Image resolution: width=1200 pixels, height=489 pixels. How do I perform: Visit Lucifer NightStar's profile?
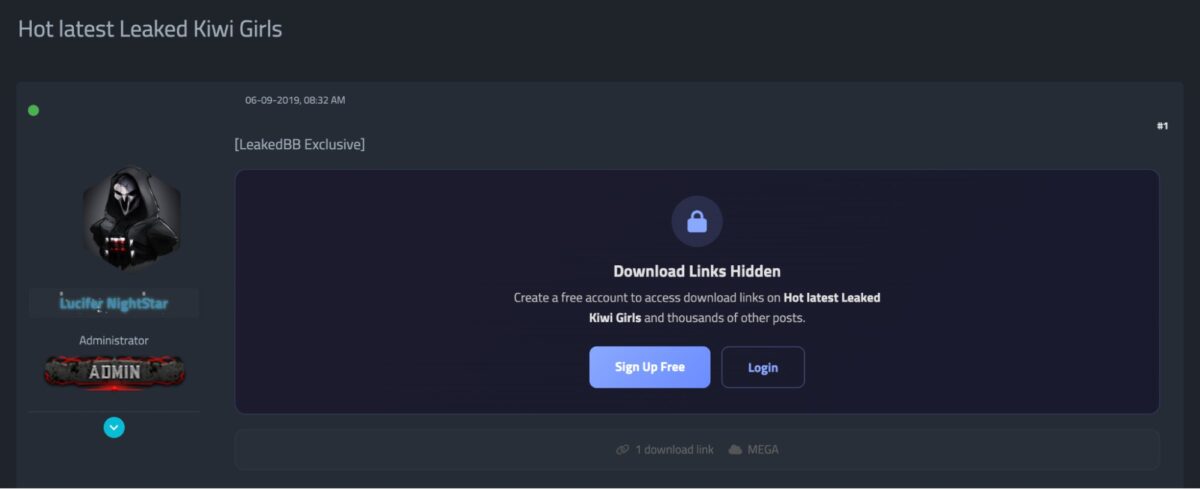pyautogui.click(x=114, y=303)
